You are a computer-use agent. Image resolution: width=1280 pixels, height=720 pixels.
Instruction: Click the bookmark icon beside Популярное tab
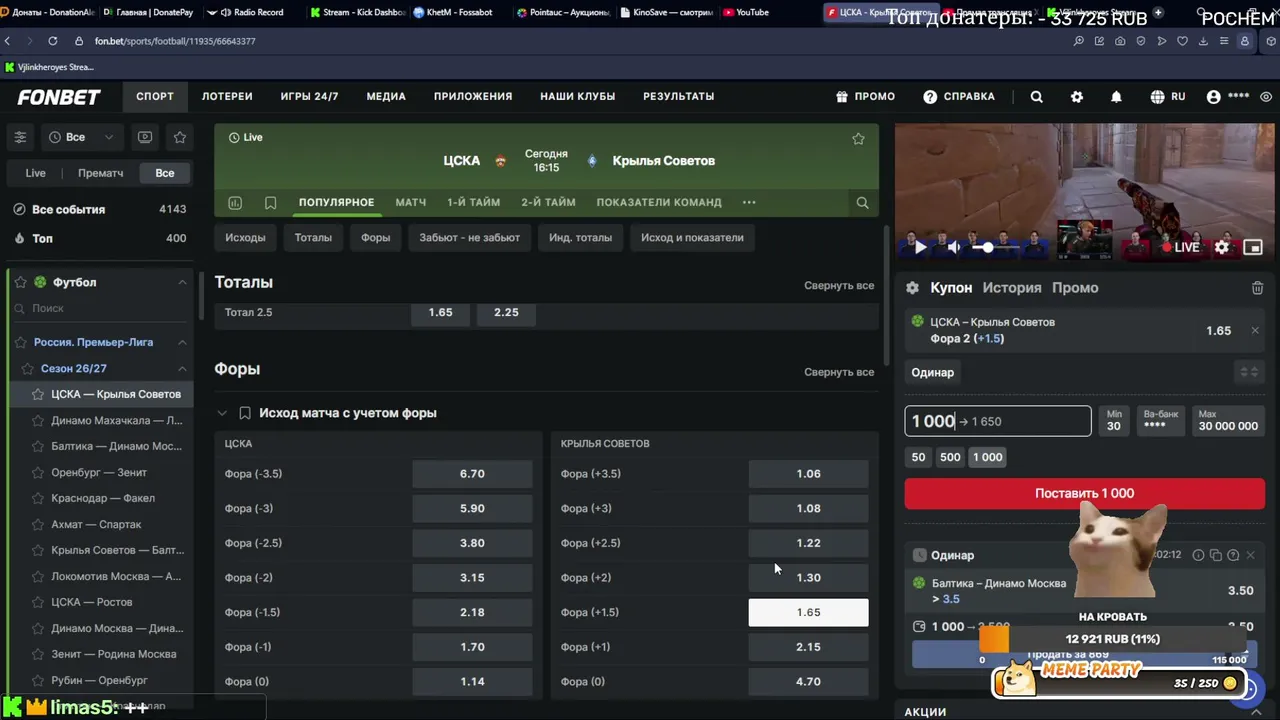click(x=270, y=202)
